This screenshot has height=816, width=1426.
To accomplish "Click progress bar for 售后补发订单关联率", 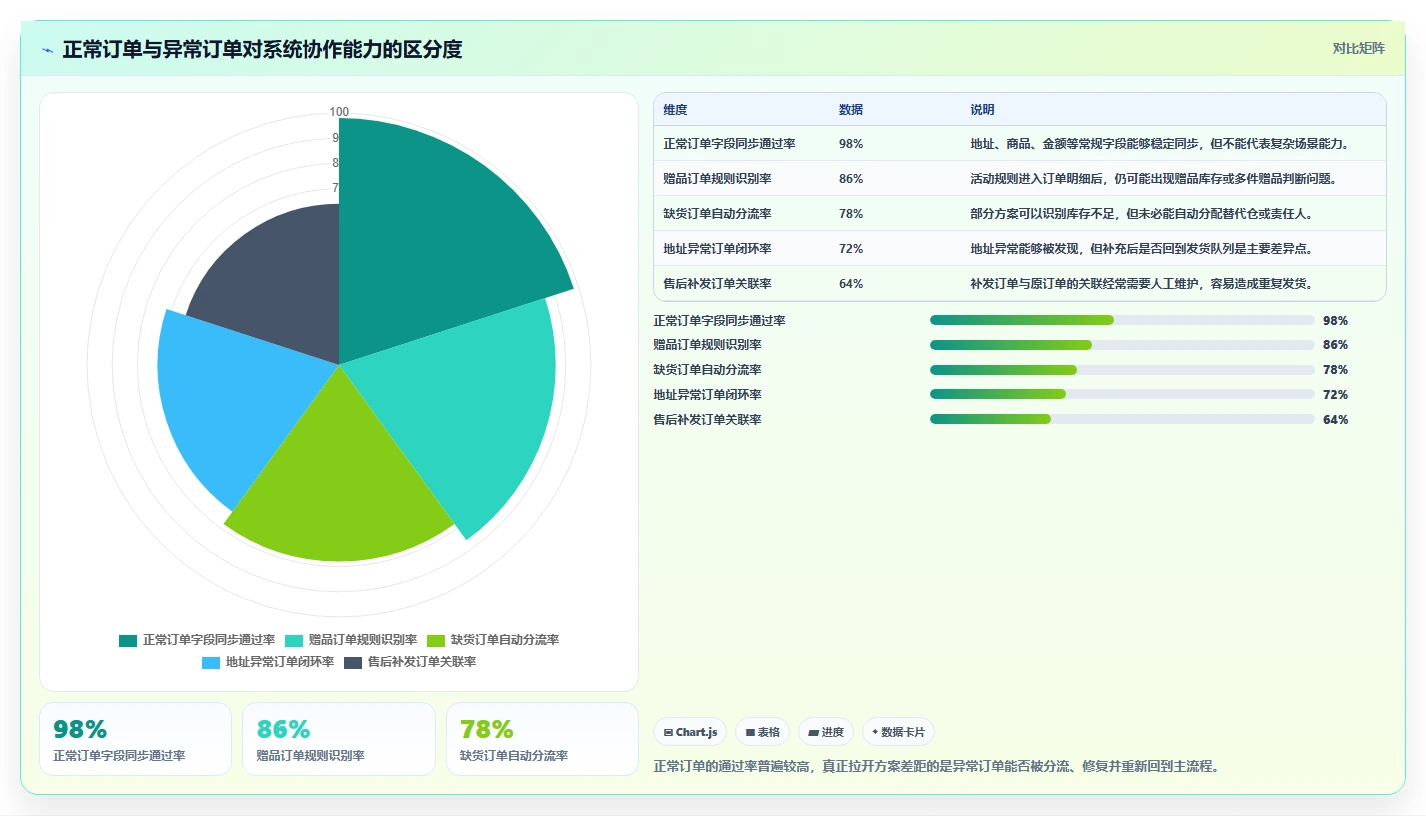I will pos(1122,419).
